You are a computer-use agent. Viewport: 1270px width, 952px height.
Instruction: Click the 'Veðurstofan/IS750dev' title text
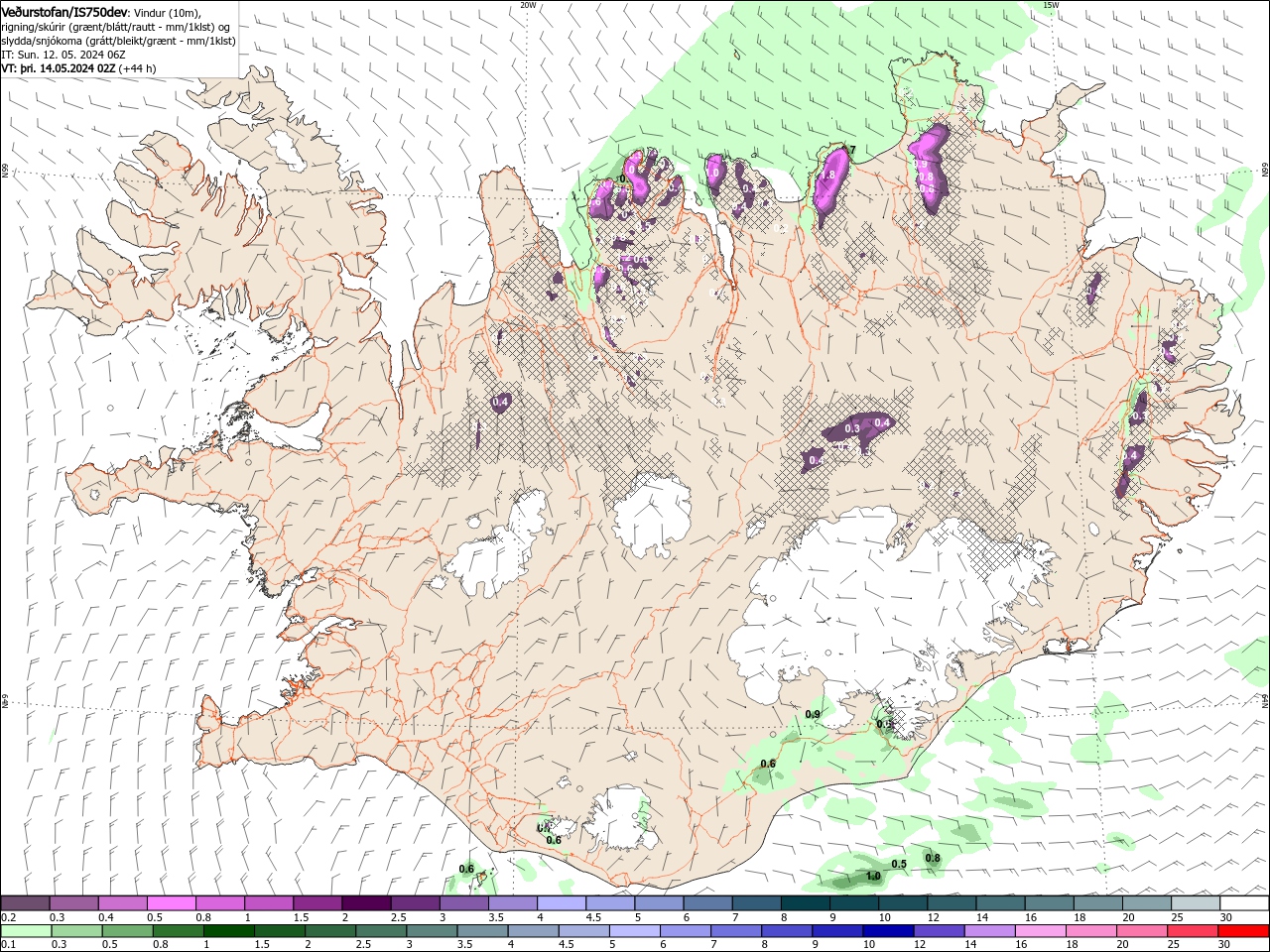pyautogui.click(x=64, y=11)
